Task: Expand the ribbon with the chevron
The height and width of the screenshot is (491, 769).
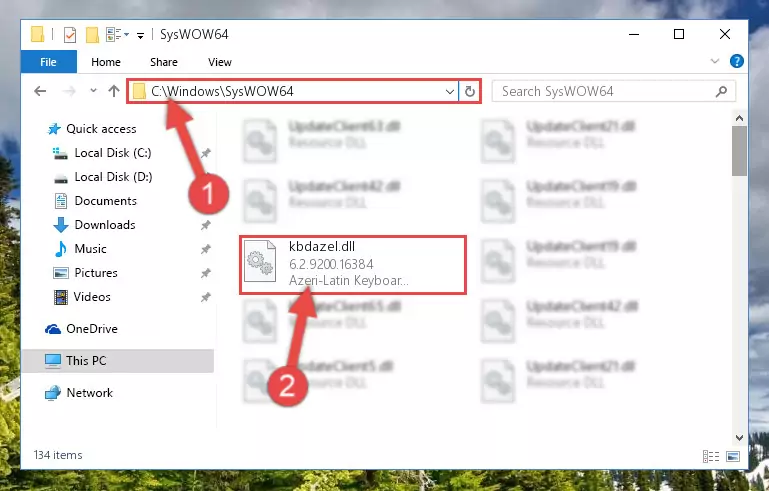Action: click(715, 61)
